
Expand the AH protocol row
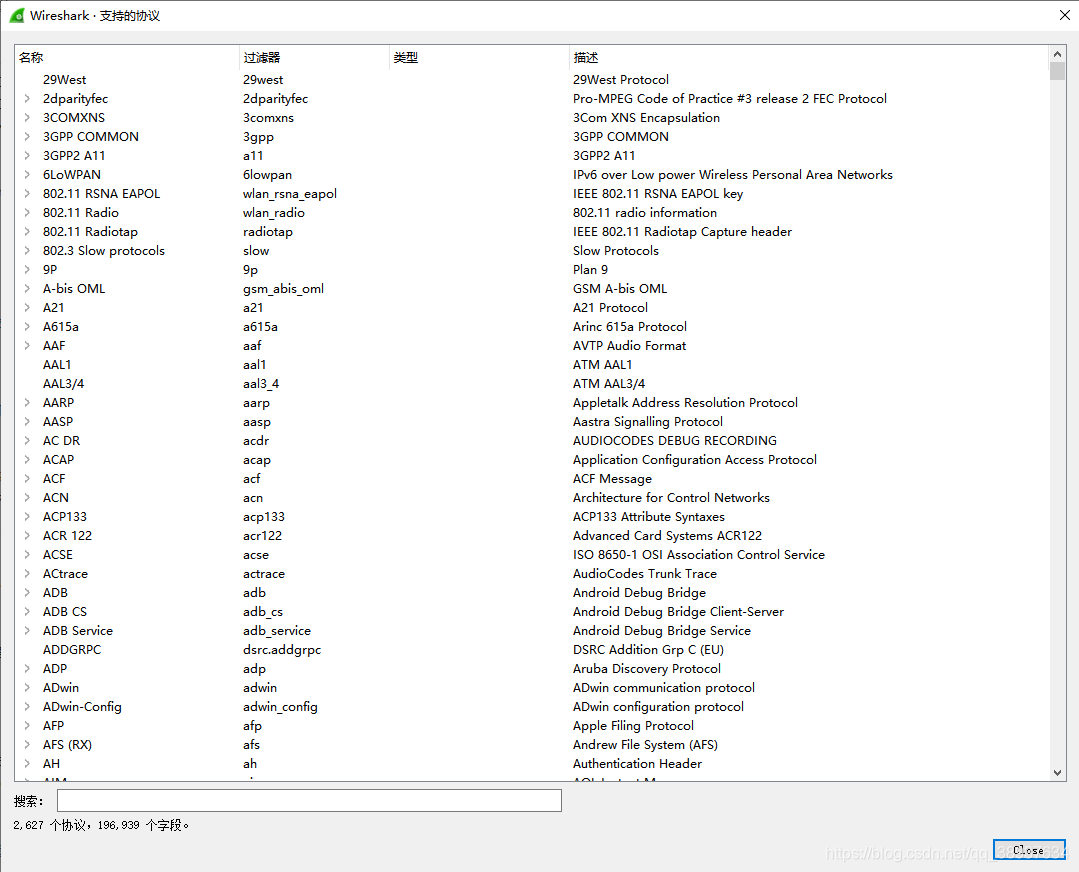point(28,763)
